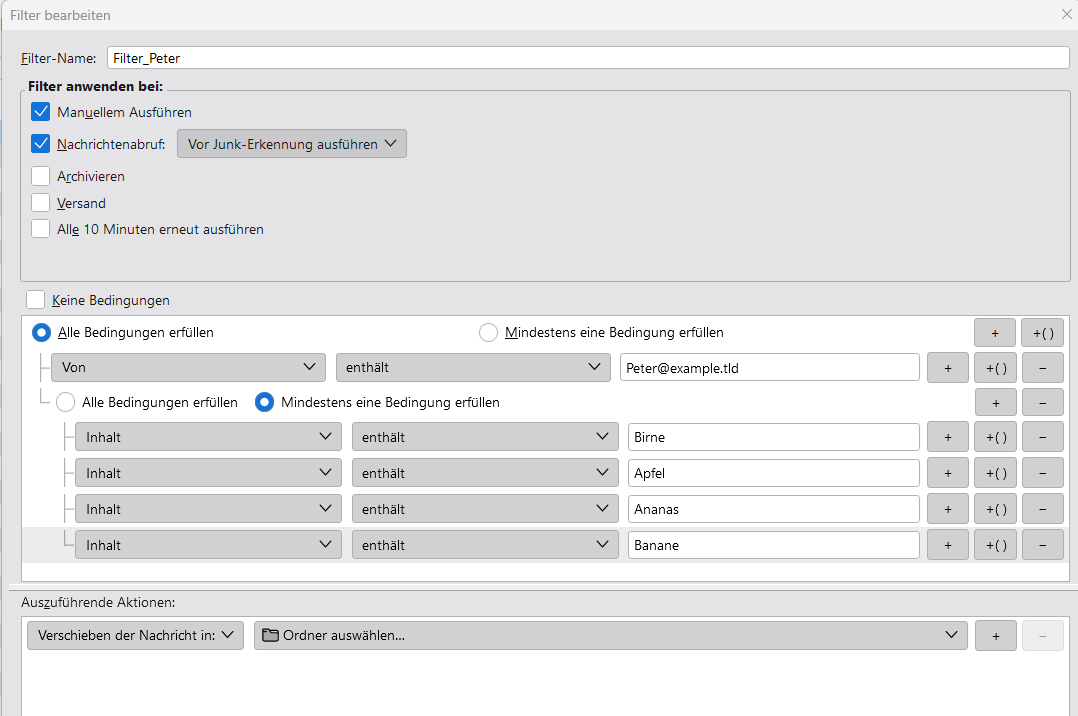Click the +( ) group button in the Apfel row
Screen dimensions: 1078x716
pyautogui.click(x=995, y=473)
